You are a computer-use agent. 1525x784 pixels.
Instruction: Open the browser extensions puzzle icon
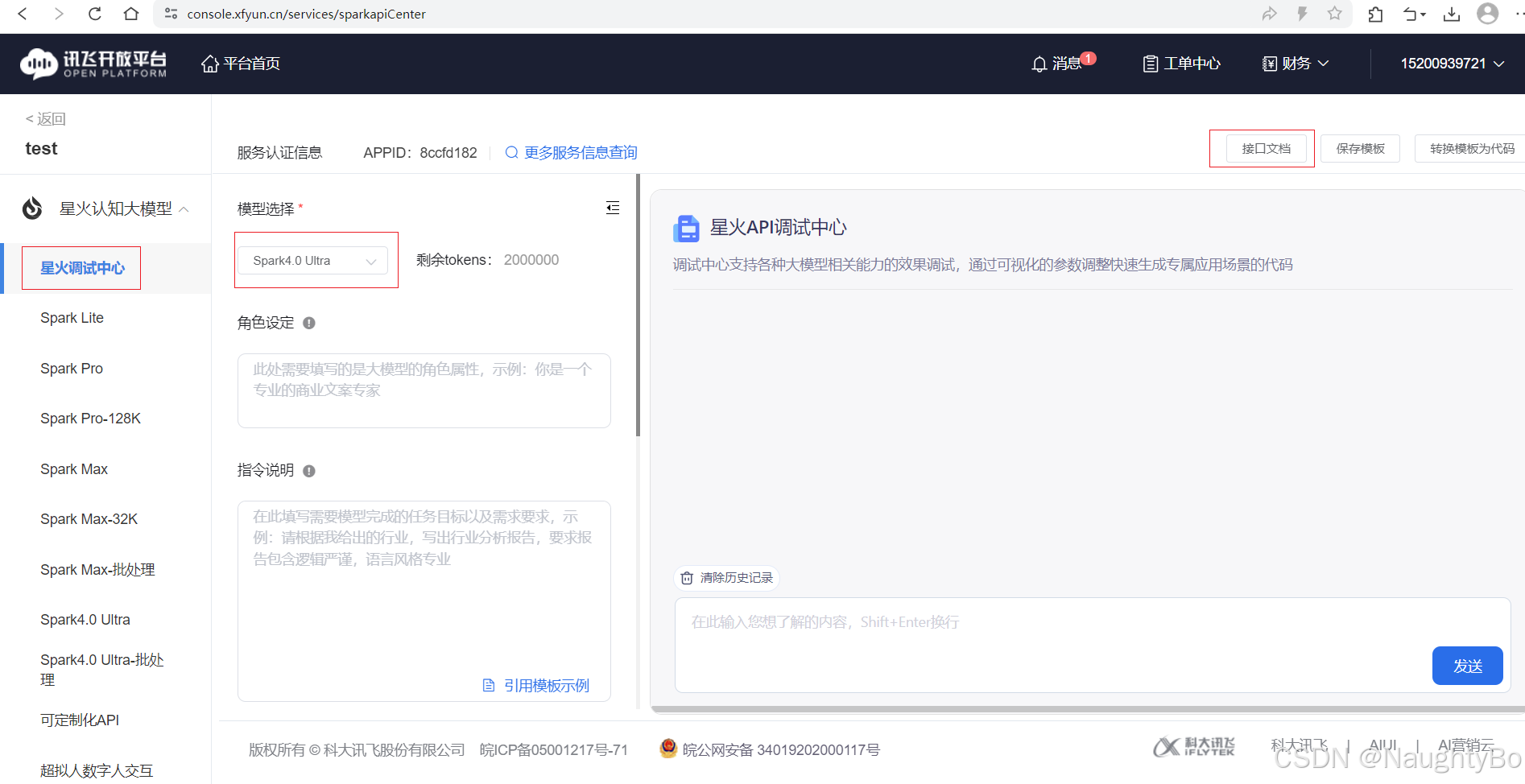pyautogui.click(x=1375, y=14)
